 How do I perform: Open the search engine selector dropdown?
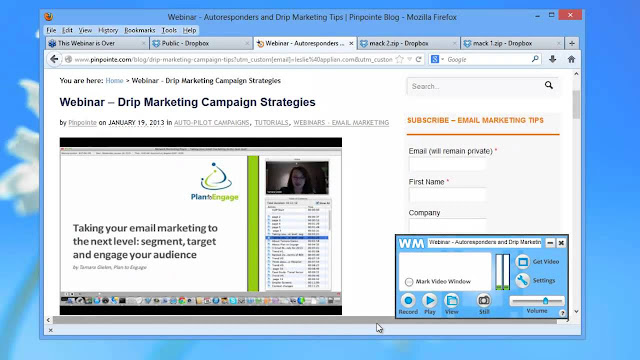coord(437,59)
